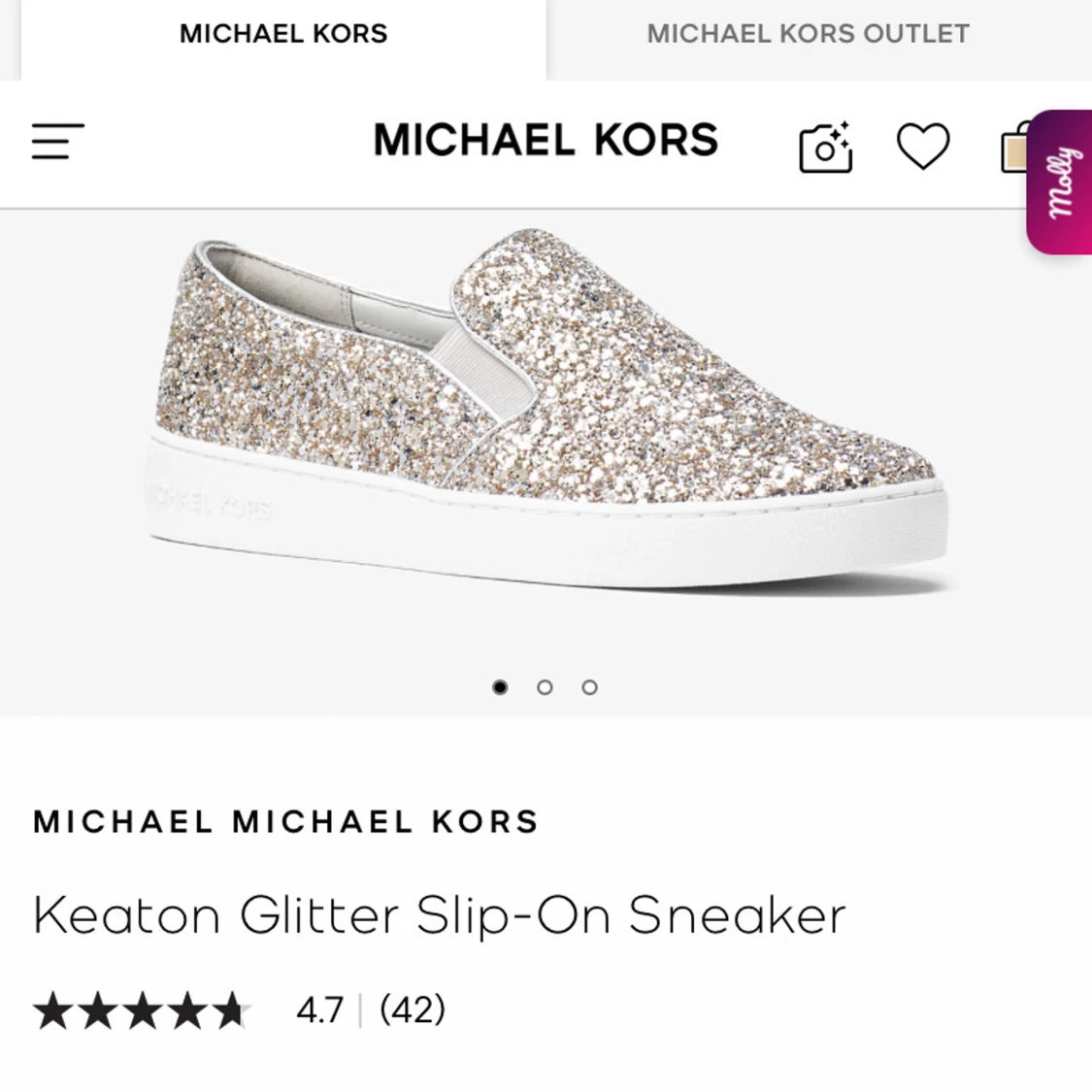Open the Molly side tab
The image size is (1092, 1092).
click(1060, 182)
